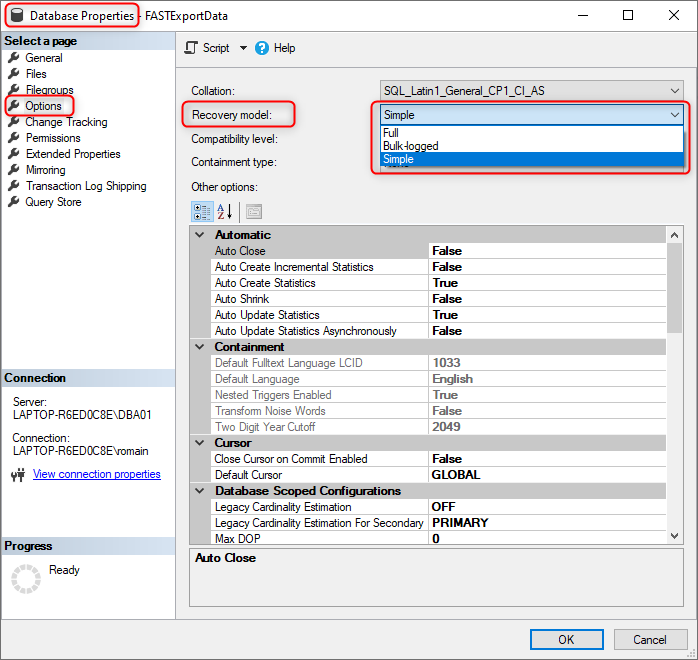Switch to Categorized view icon
This screenshot has height=660, width=698.
point(202,212)
